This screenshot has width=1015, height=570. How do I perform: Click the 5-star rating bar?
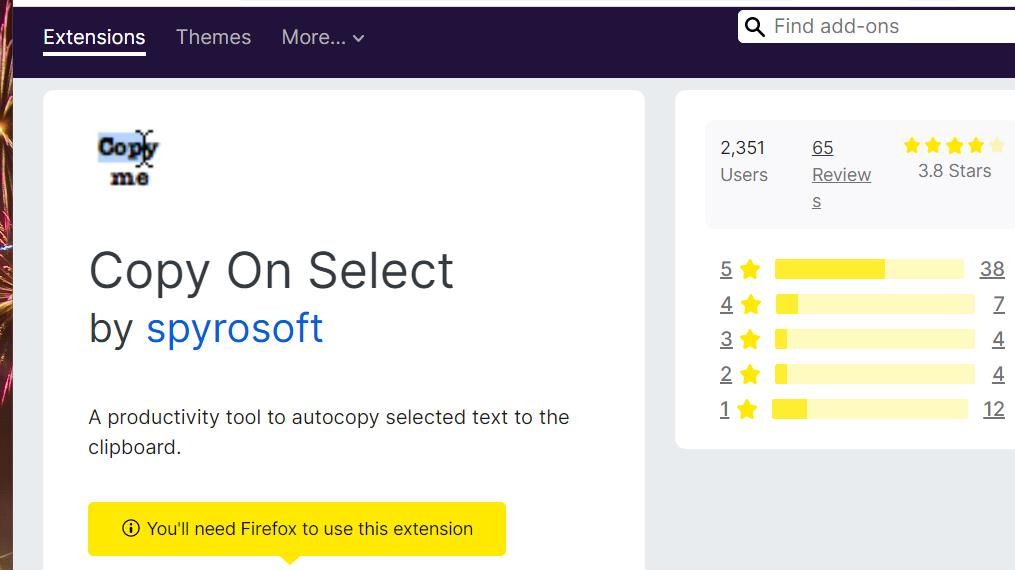pos(868,269)
